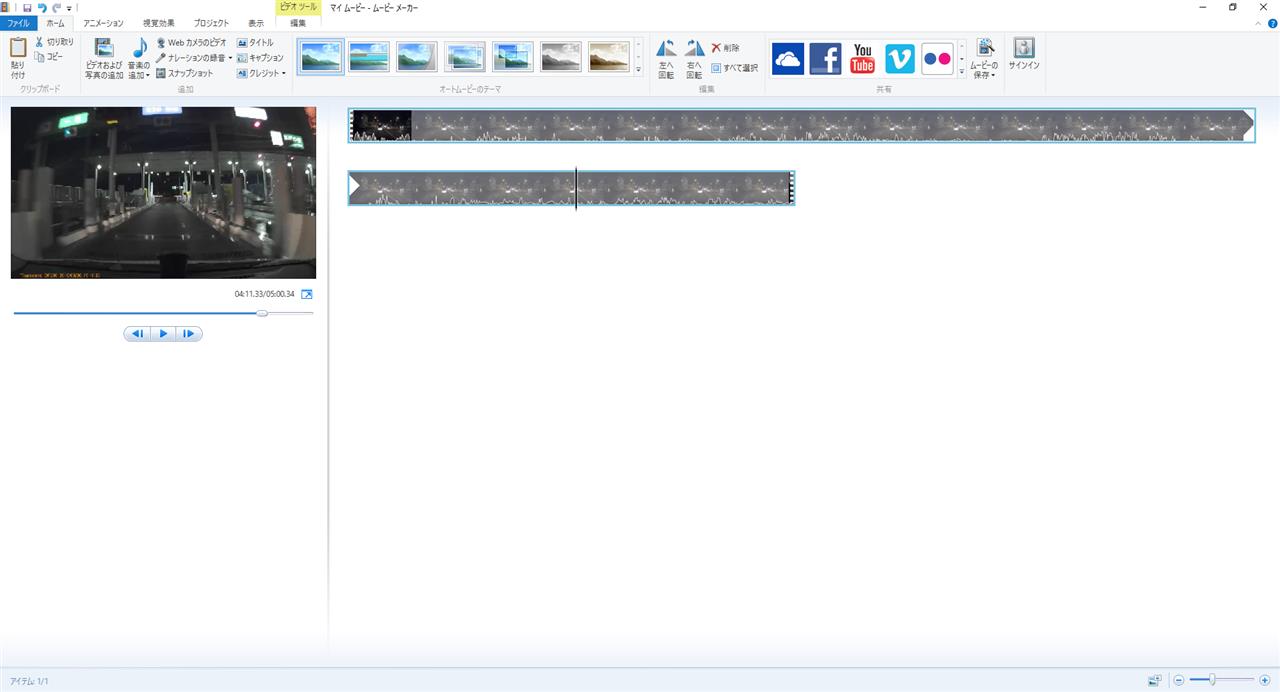Click the thumbnail size icon in status bar

tap(1155, 680)
